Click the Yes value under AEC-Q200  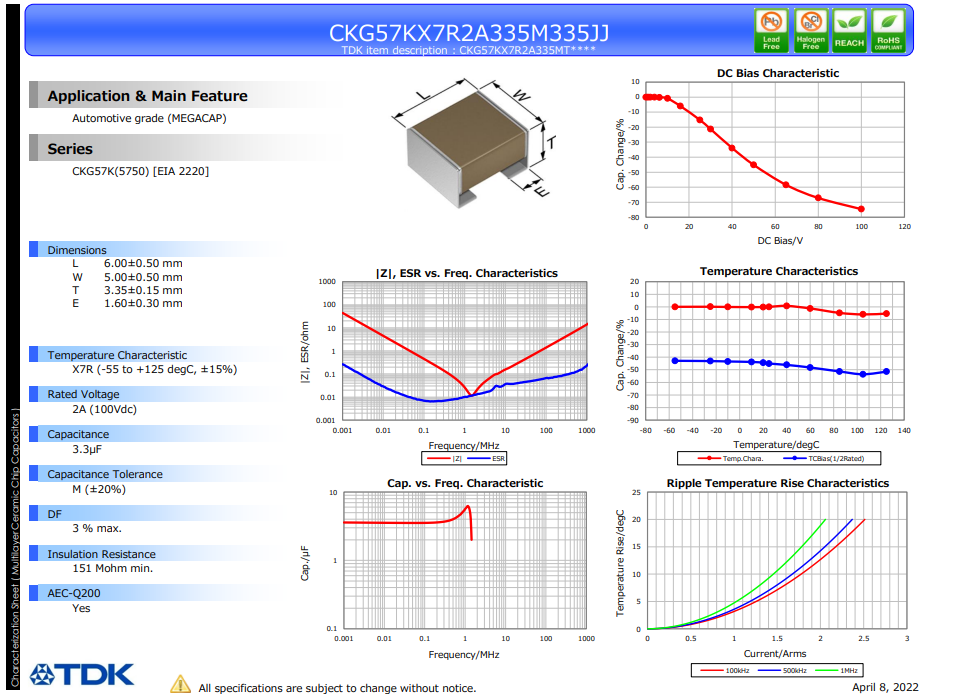(81, 608)
